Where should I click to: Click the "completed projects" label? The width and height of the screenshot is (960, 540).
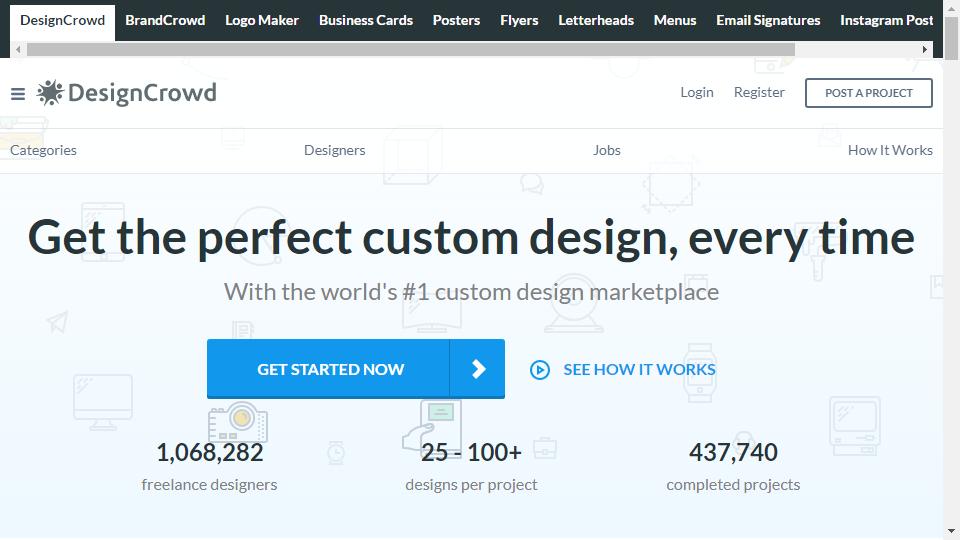(733, 485)
